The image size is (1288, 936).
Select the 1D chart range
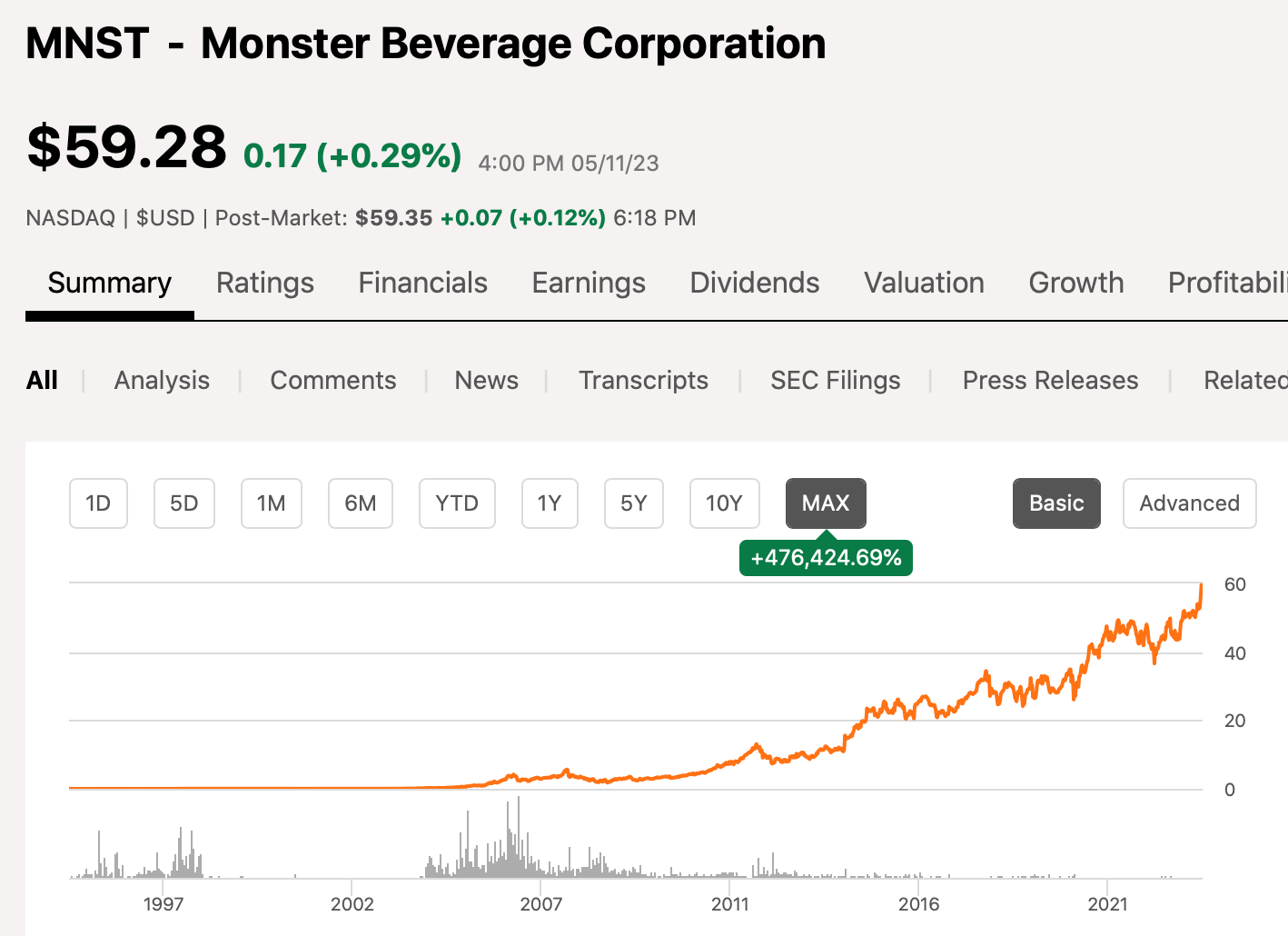tap(98, 503)
